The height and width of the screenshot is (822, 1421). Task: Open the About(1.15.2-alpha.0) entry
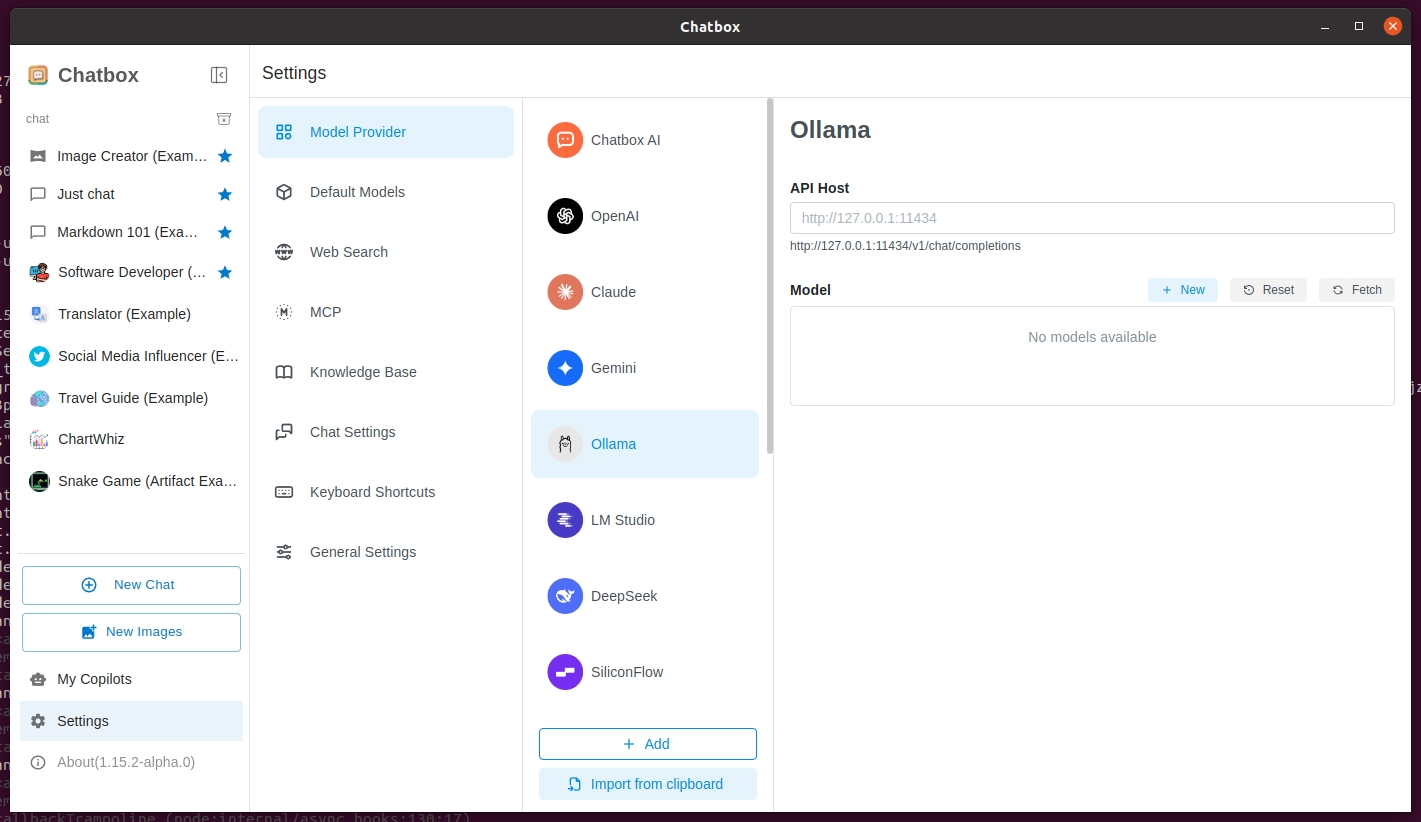(132, 762)
